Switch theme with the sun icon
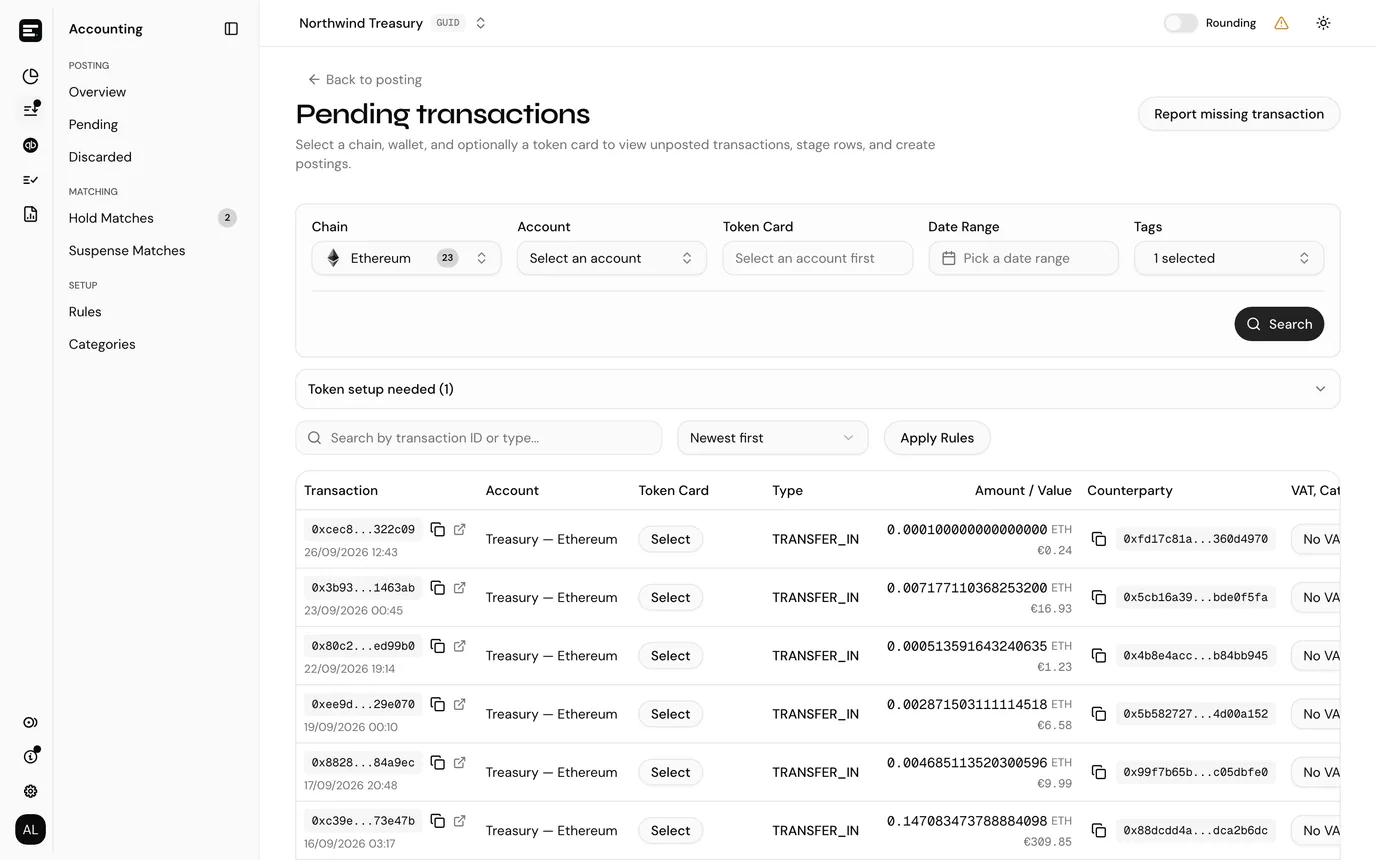The image size is (1376, 860). click(1323, 23)
